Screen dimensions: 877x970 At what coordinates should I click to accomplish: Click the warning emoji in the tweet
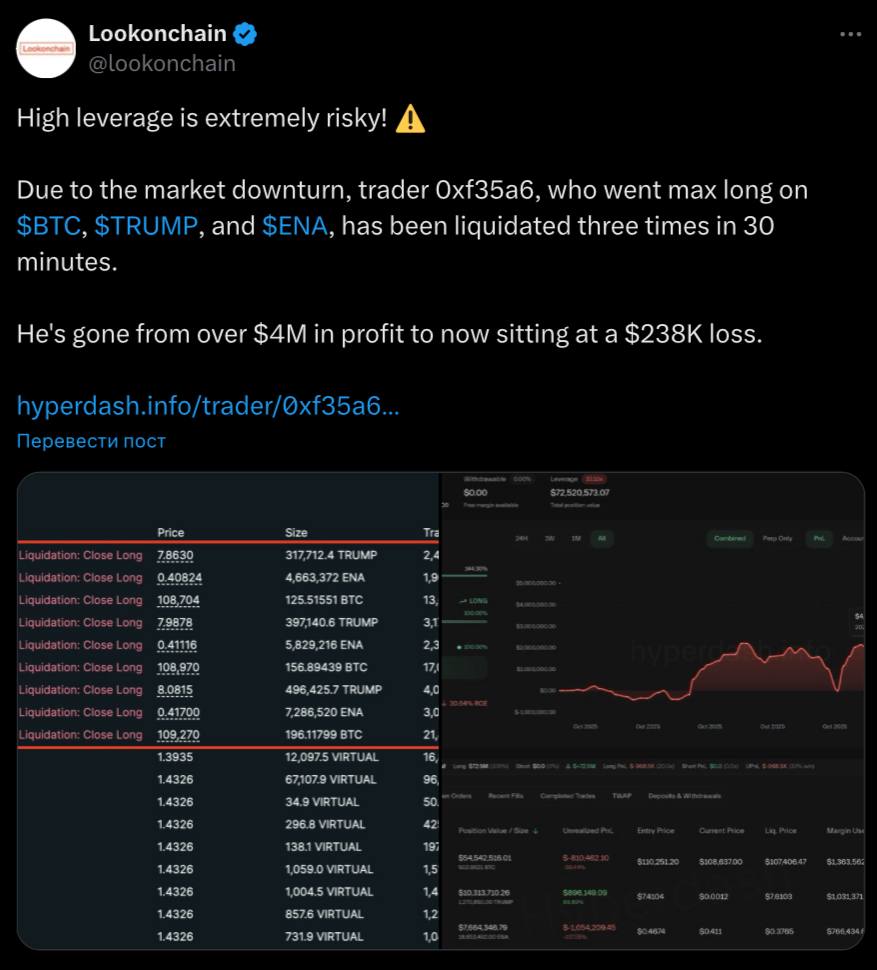pyautogui.click(x=410, y=119)
